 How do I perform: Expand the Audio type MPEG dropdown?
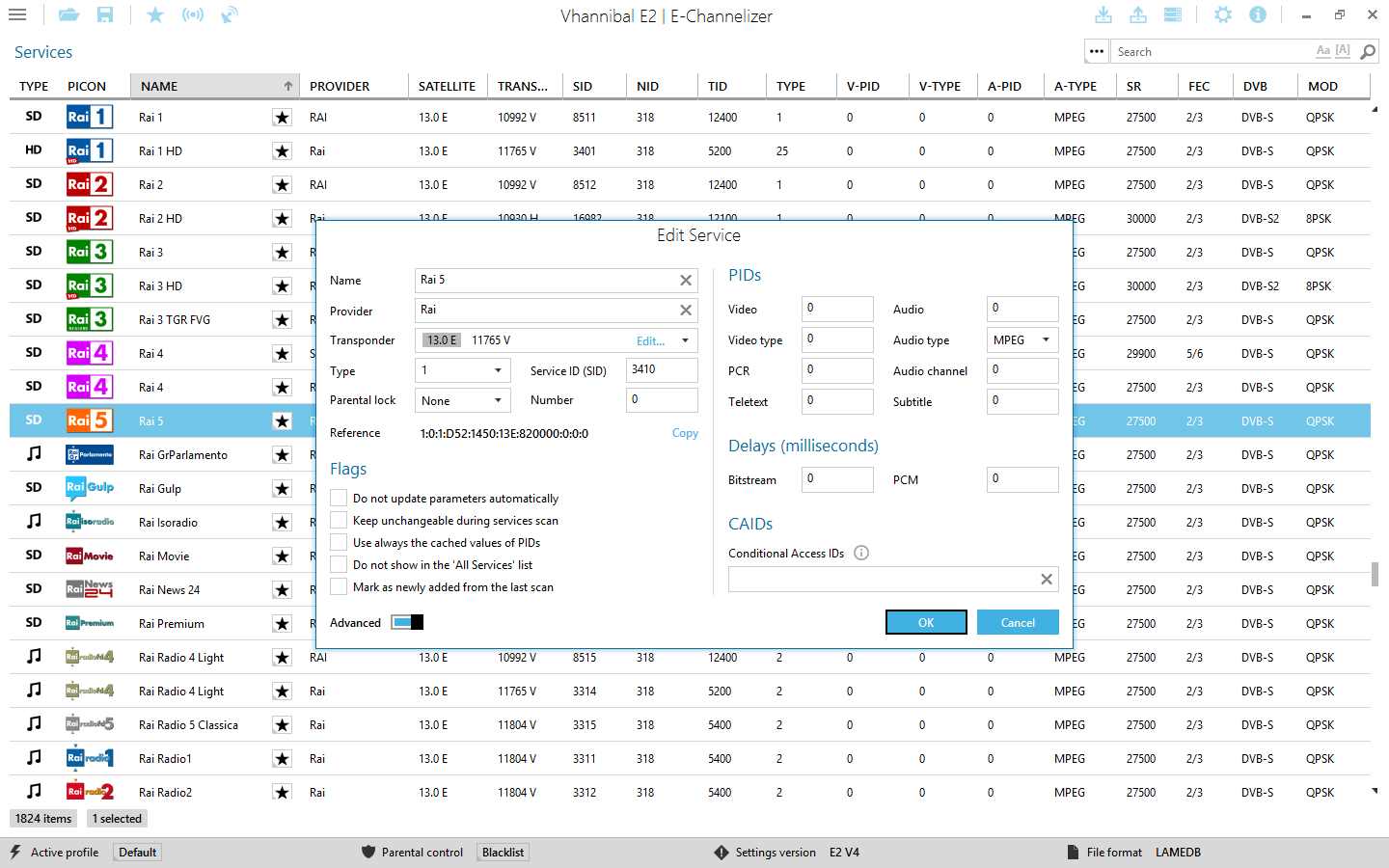(1021, 340)
